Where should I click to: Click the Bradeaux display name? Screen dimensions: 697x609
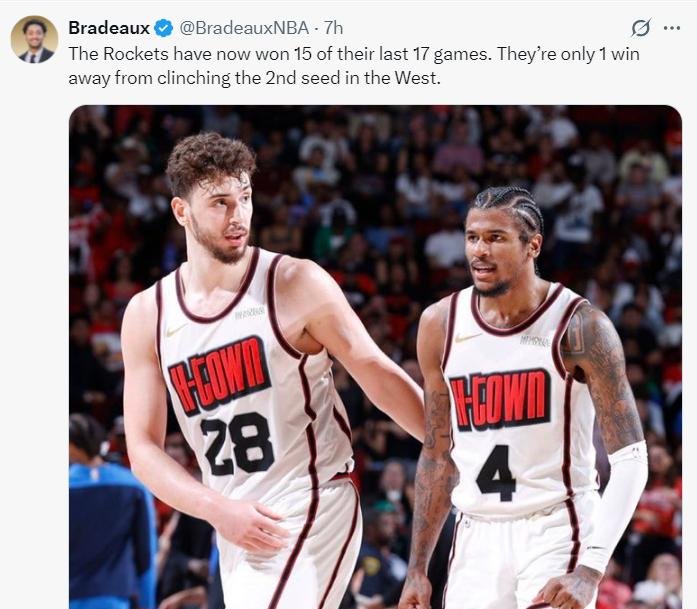pos(109,28)
